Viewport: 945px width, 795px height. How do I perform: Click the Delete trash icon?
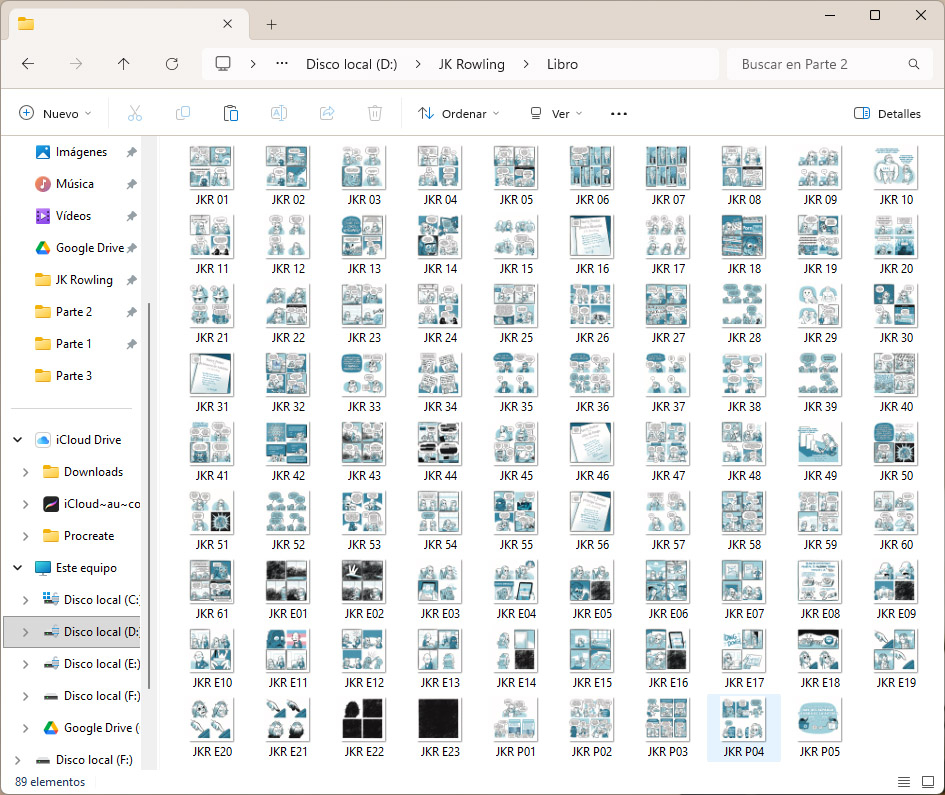pyautogui.click(x=375, y=114)
